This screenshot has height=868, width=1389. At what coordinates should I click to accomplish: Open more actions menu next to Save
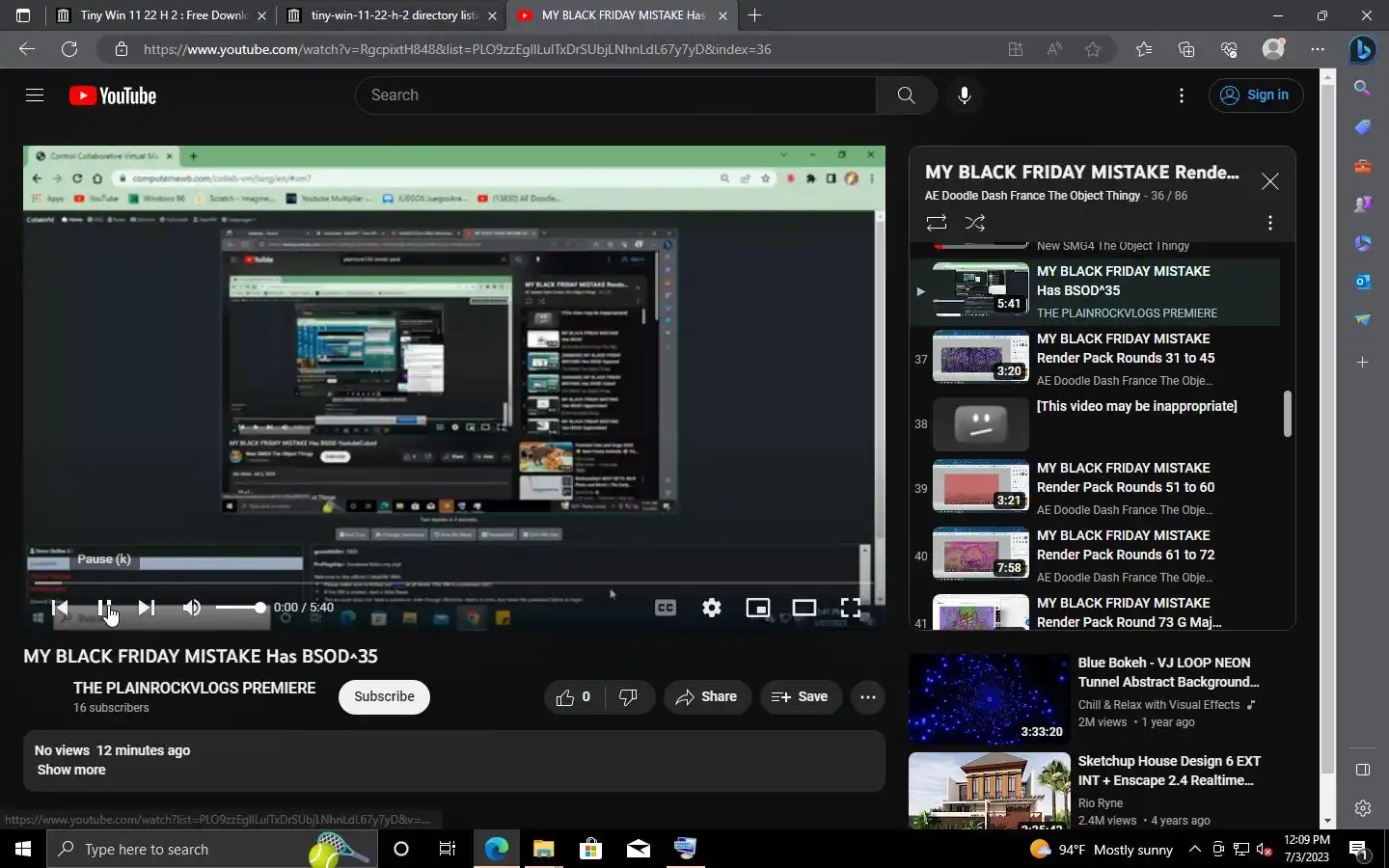click(868, 697)
